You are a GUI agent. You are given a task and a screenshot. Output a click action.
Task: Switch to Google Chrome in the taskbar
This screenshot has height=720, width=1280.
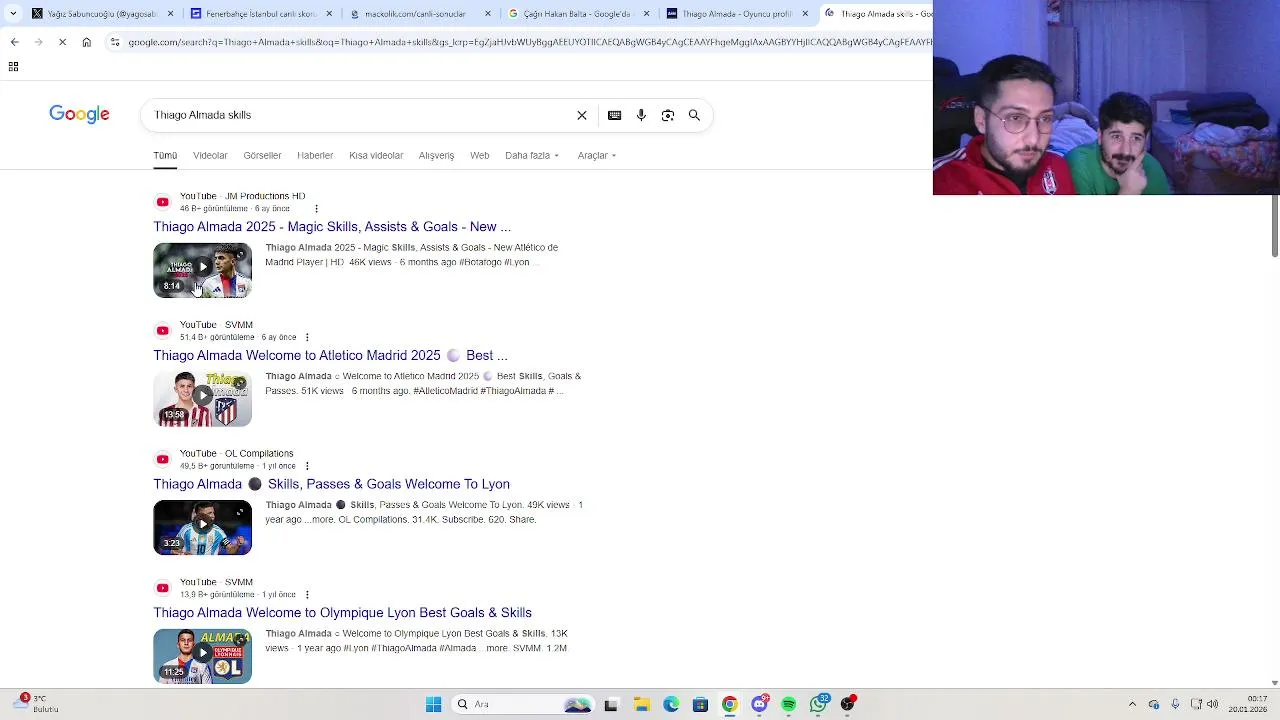pos(730,705)
